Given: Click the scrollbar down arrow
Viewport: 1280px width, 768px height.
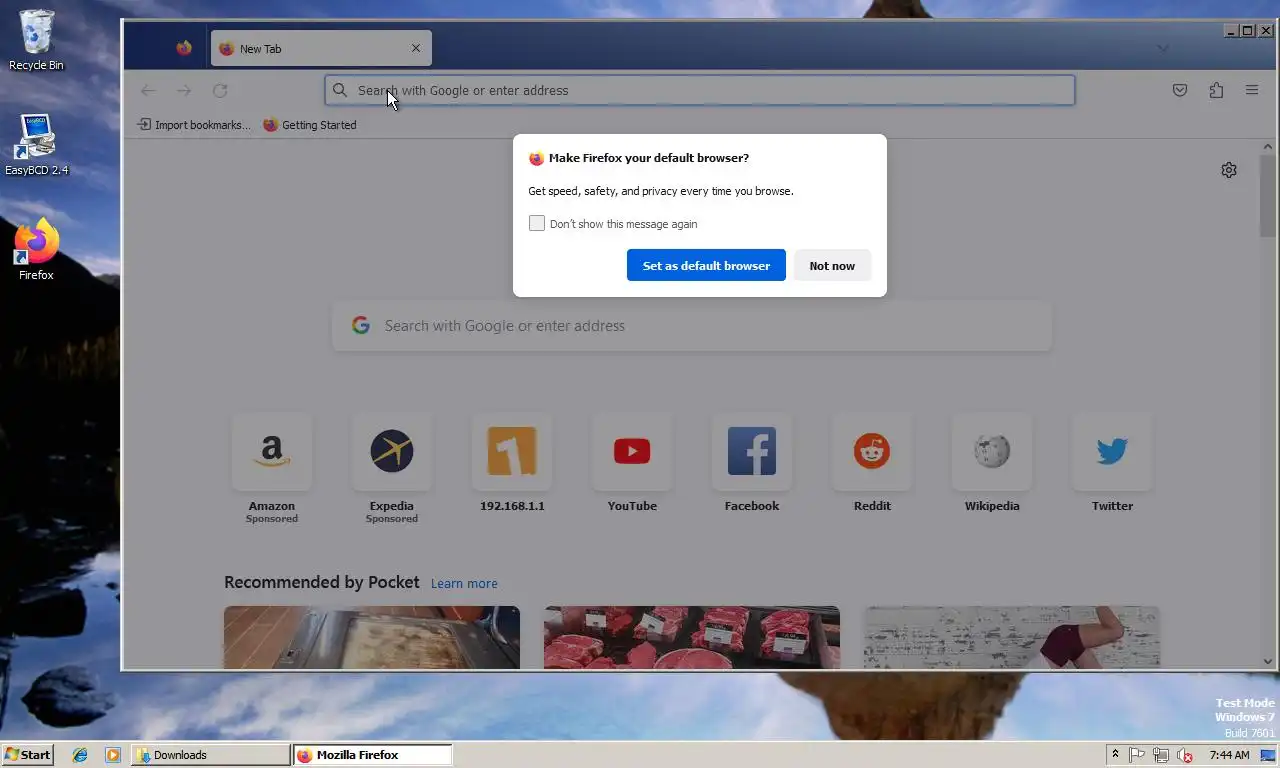Looking at the screenshot, I should pos(1268,661).
